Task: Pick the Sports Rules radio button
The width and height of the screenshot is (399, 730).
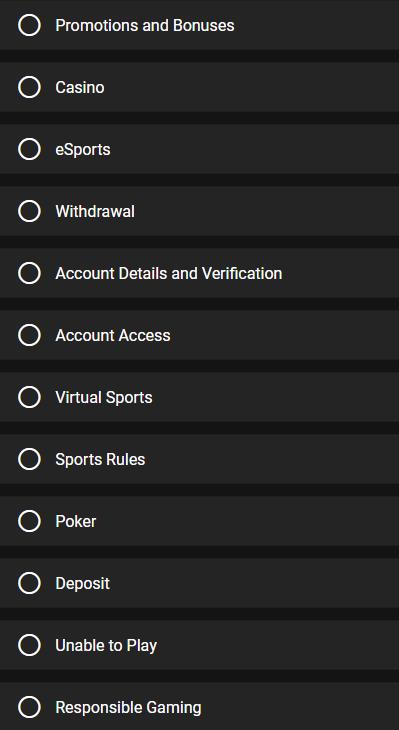Action: tap(29, 459)
